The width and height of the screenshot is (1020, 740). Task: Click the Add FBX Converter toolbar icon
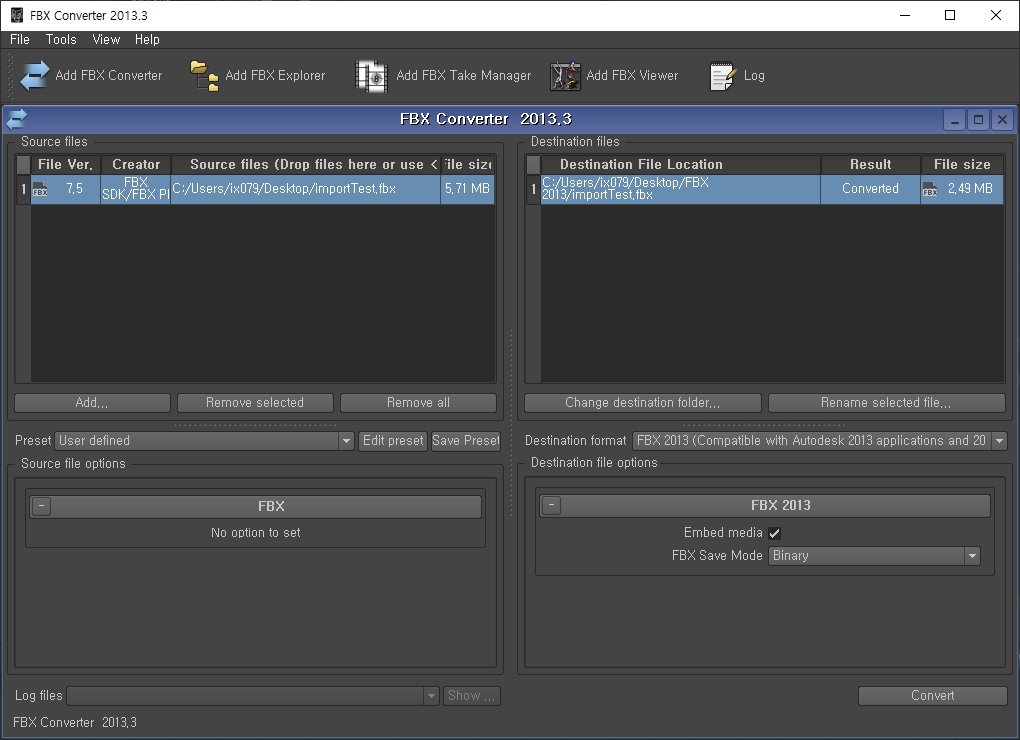point(35,76)
